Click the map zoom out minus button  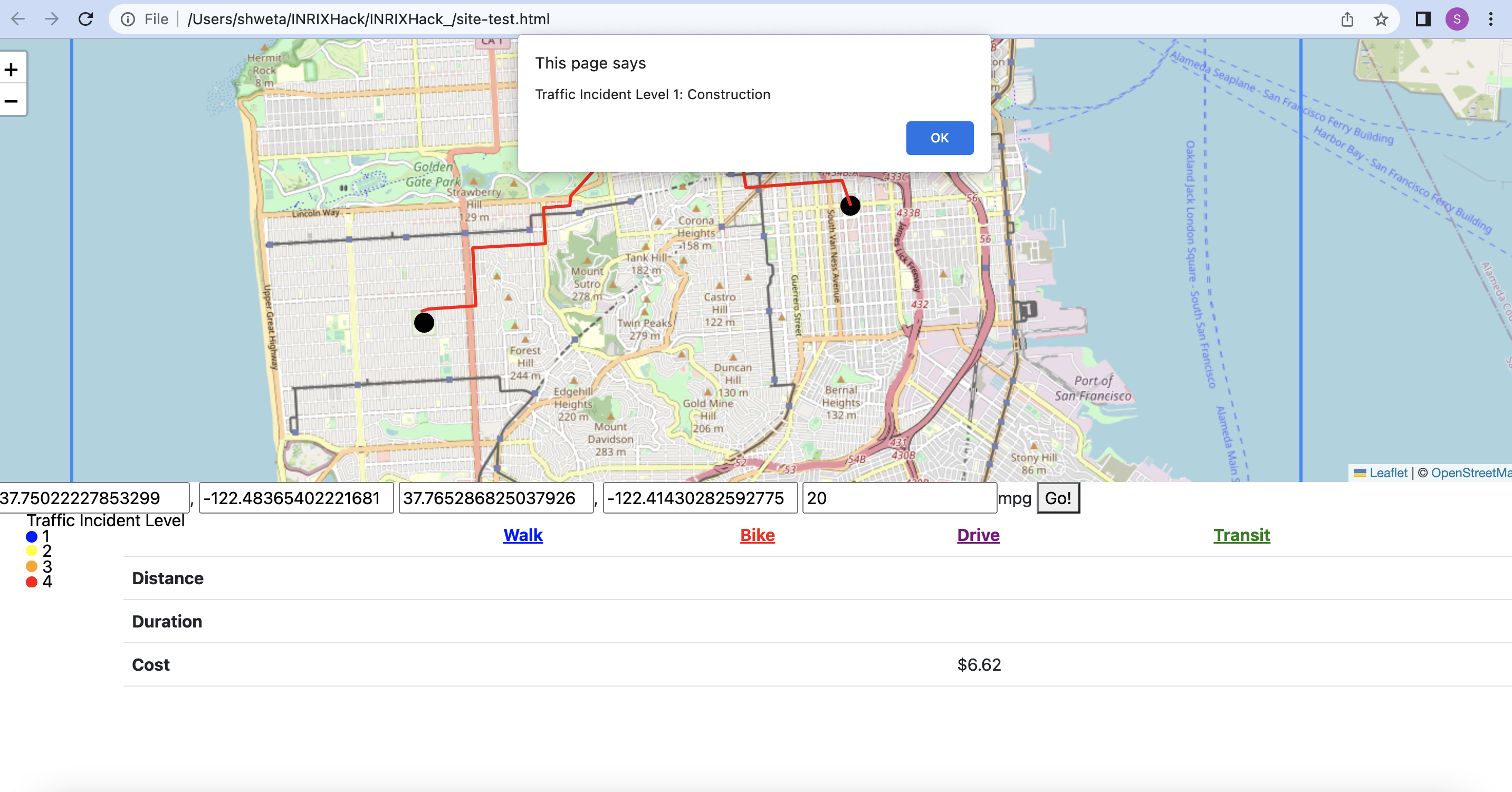(x=11, y=101)
